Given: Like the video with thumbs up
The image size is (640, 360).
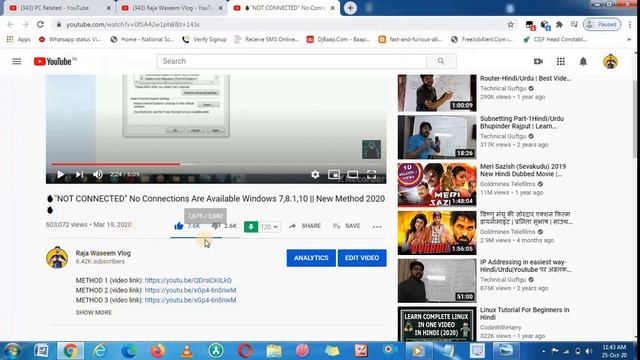Looking at the screenshot, I should pyautogui.click(x=179, y=226).
